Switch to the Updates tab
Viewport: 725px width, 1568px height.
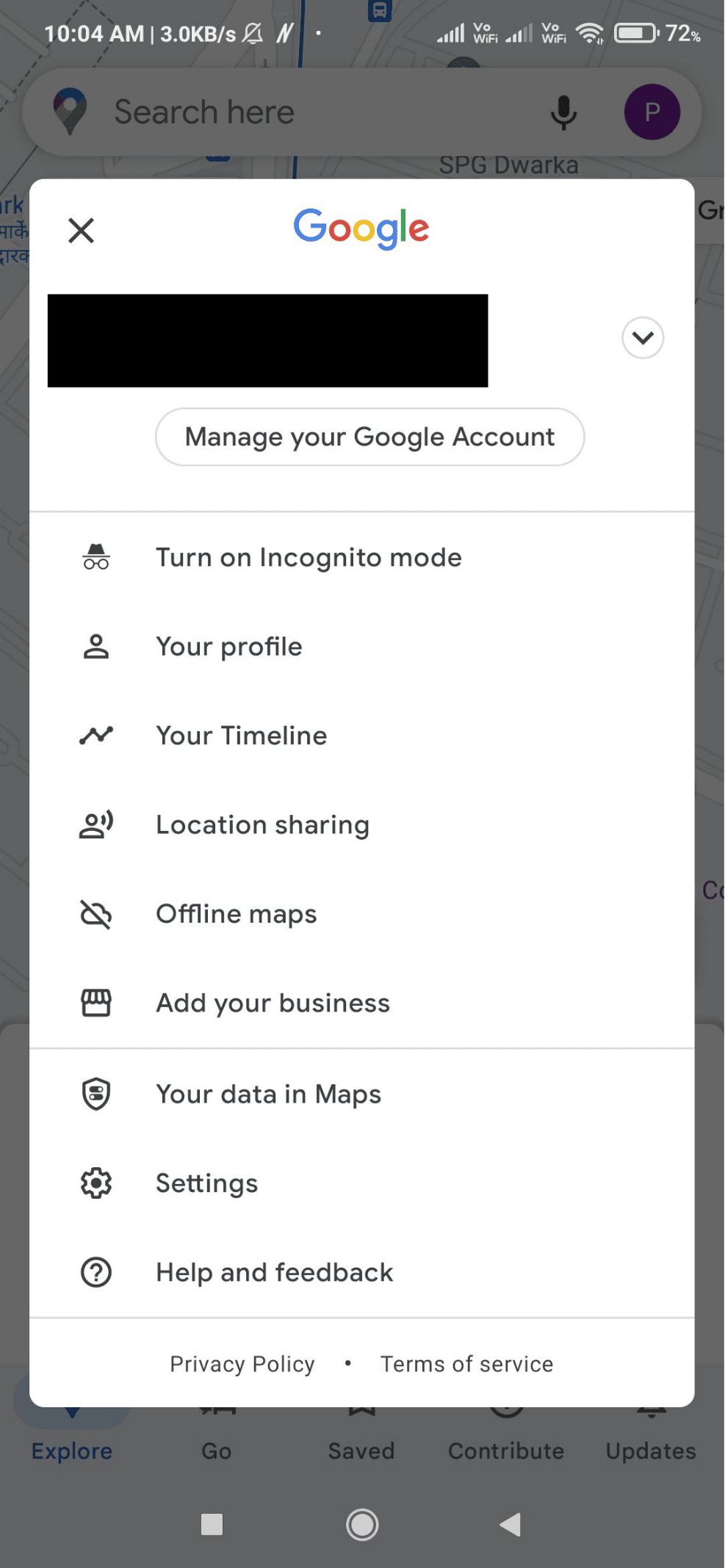pos(651,1431)
